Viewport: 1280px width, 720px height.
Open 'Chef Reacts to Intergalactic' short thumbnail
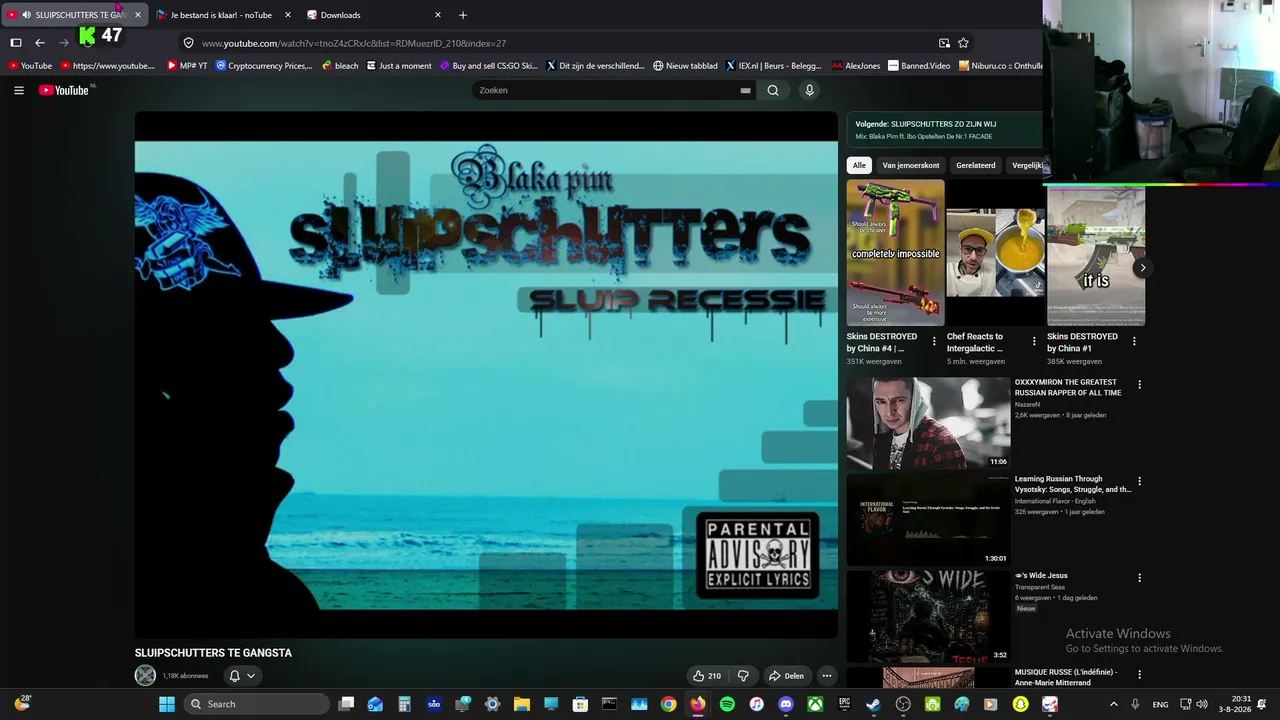click(995, 252)
